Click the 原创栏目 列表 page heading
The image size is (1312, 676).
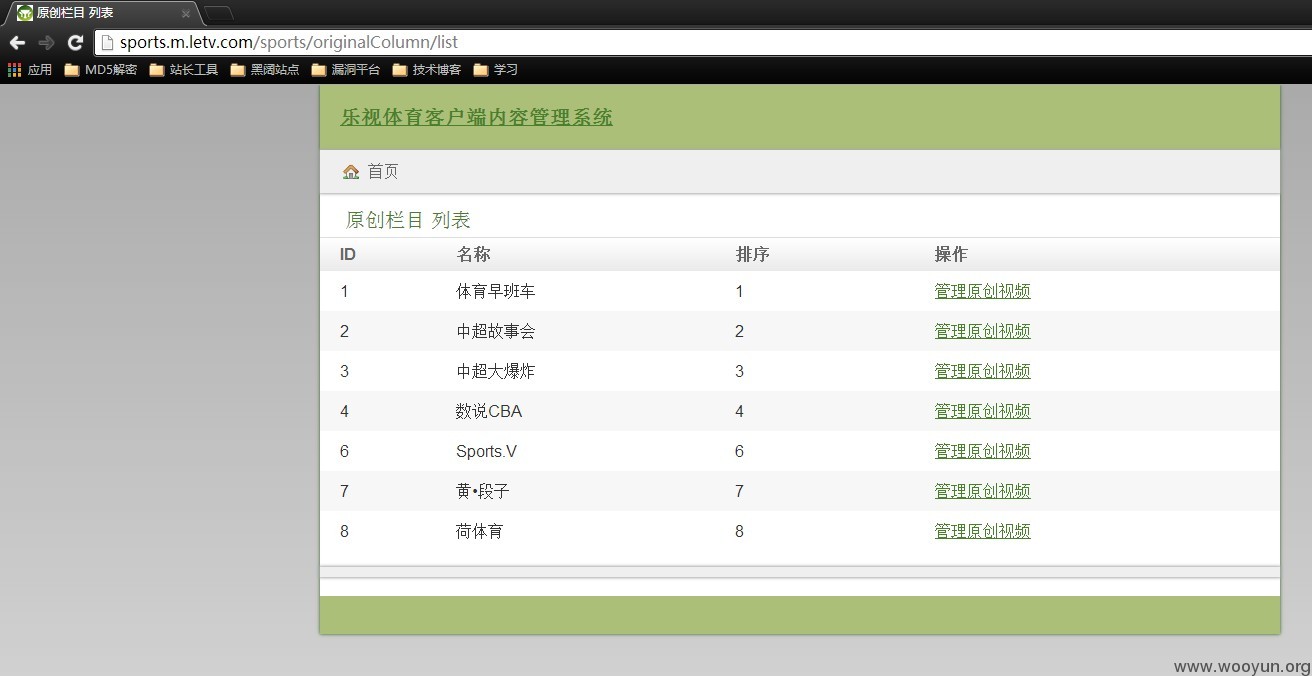[408, 220]
